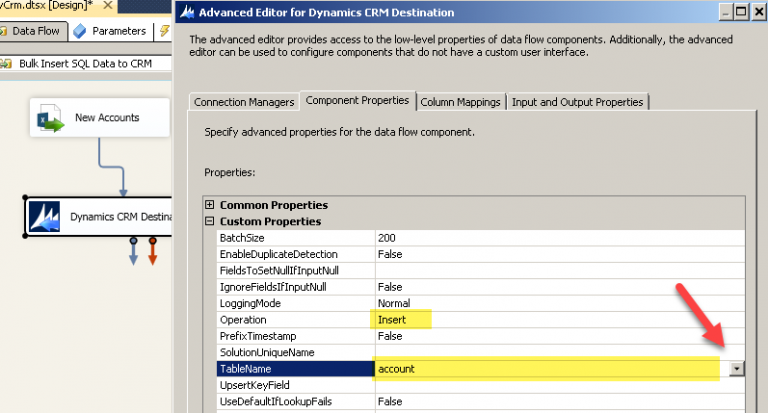Select the Parameters designer tab
The image size is (768, 413).
[x=111, y=31]
